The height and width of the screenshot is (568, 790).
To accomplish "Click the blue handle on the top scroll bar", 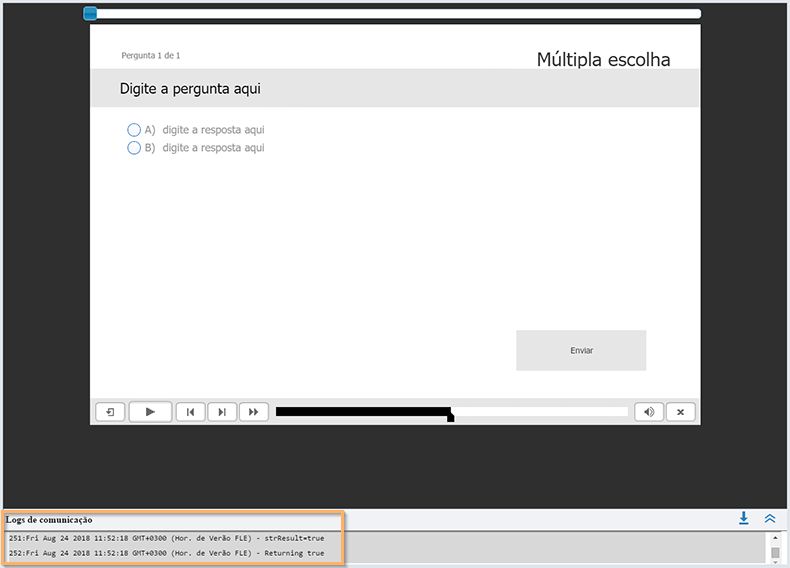I will click(90, 14).
